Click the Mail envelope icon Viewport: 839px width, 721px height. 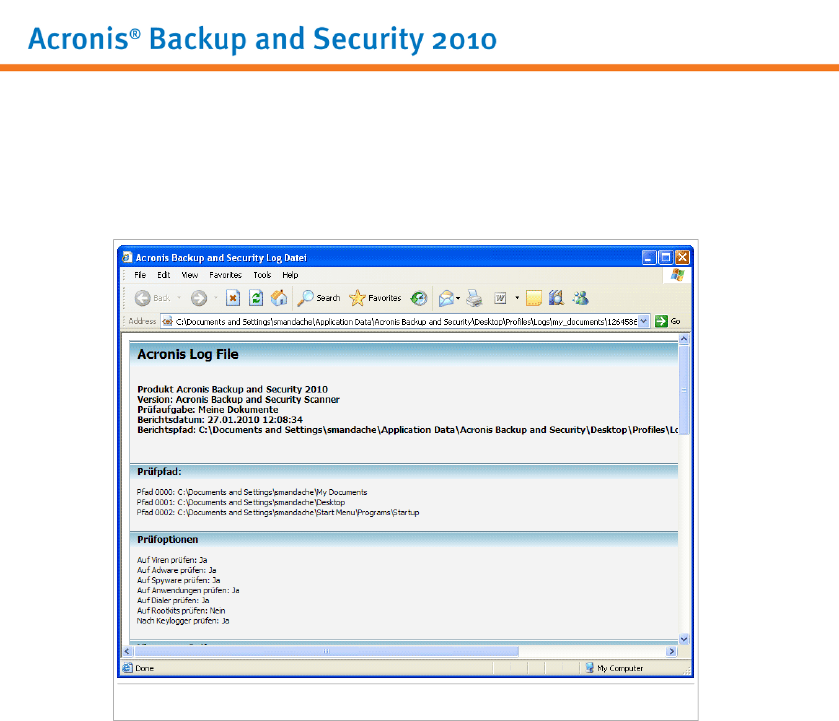(x=446, y=298)
